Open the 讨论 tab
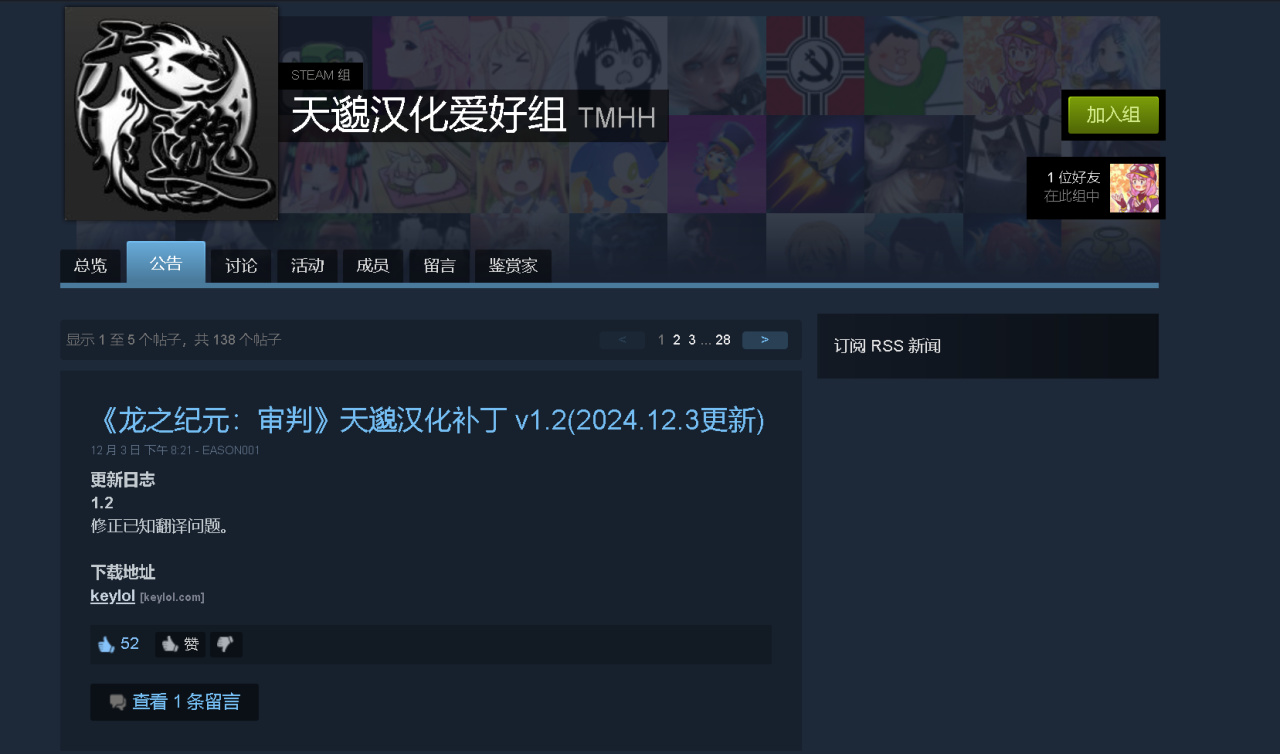Image resolution: width=1280 pixels, height=754 pixels. pyautogui.click(x=241, y=266)
